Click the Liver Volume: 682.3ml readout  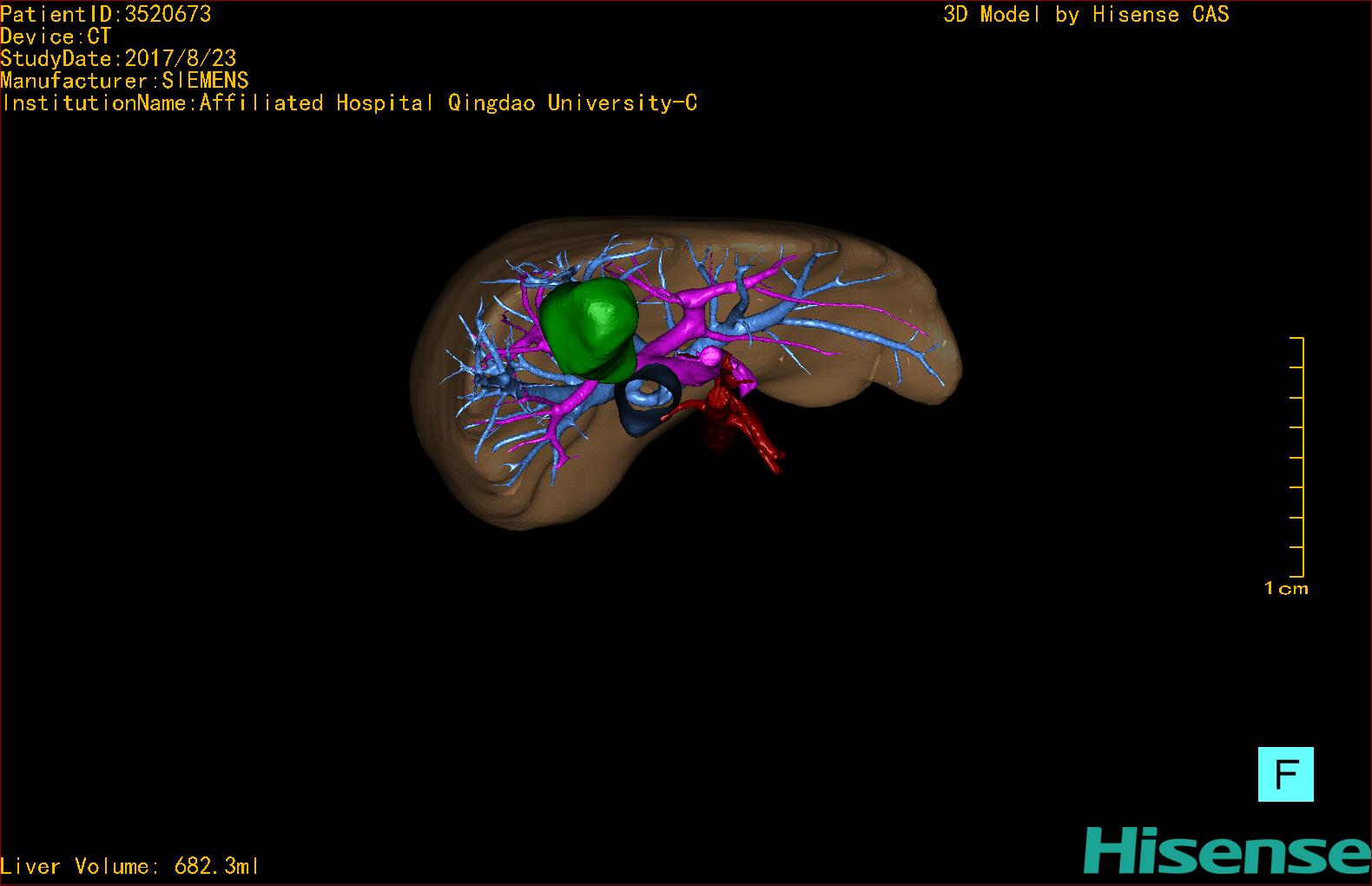[129, 866]
